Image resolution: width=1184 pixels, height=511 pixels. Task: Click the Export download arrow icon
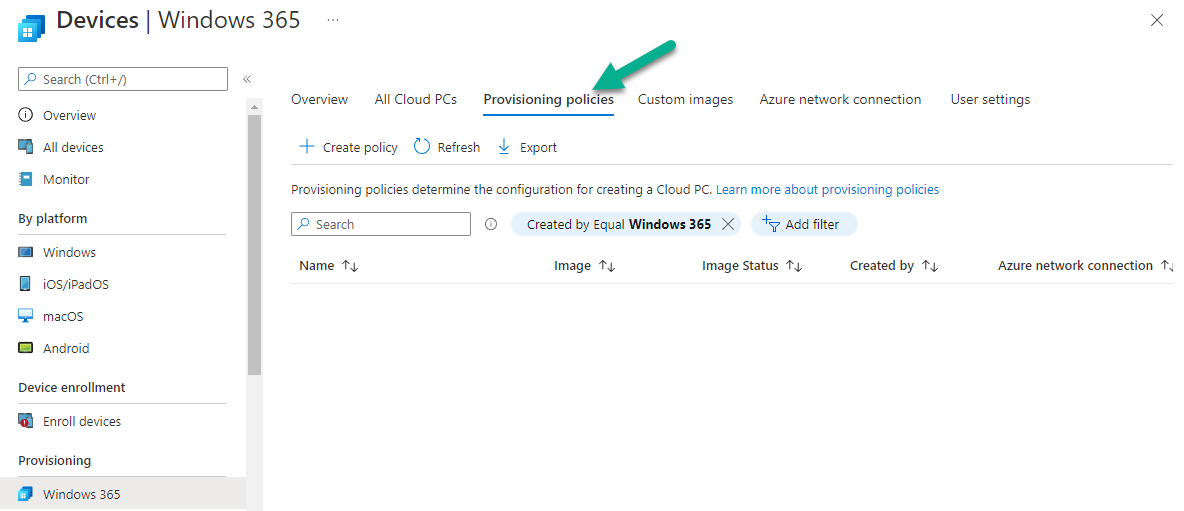click(x=504, y=147)
